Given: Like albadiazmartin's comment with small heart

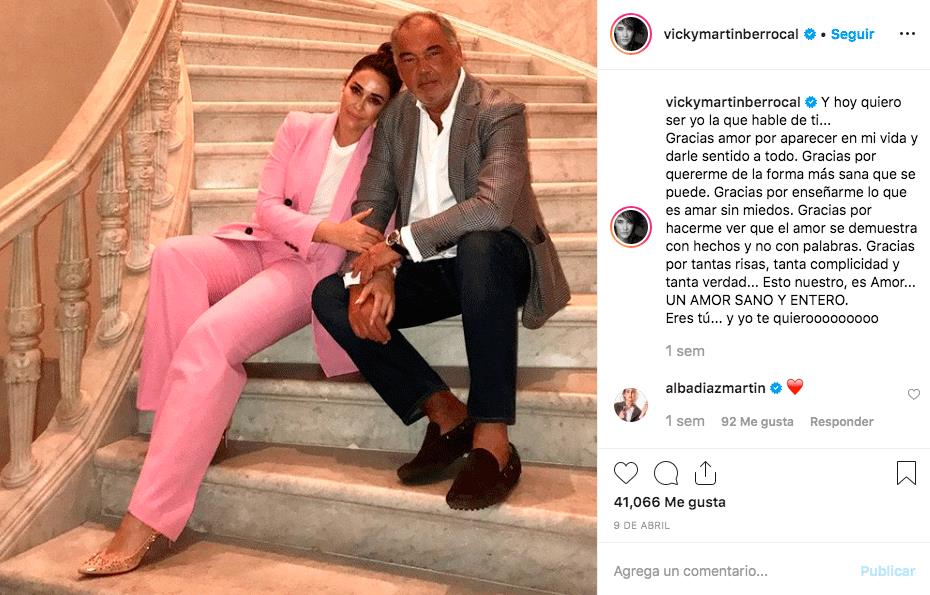Looking at the screenshot, I should 913,394.
